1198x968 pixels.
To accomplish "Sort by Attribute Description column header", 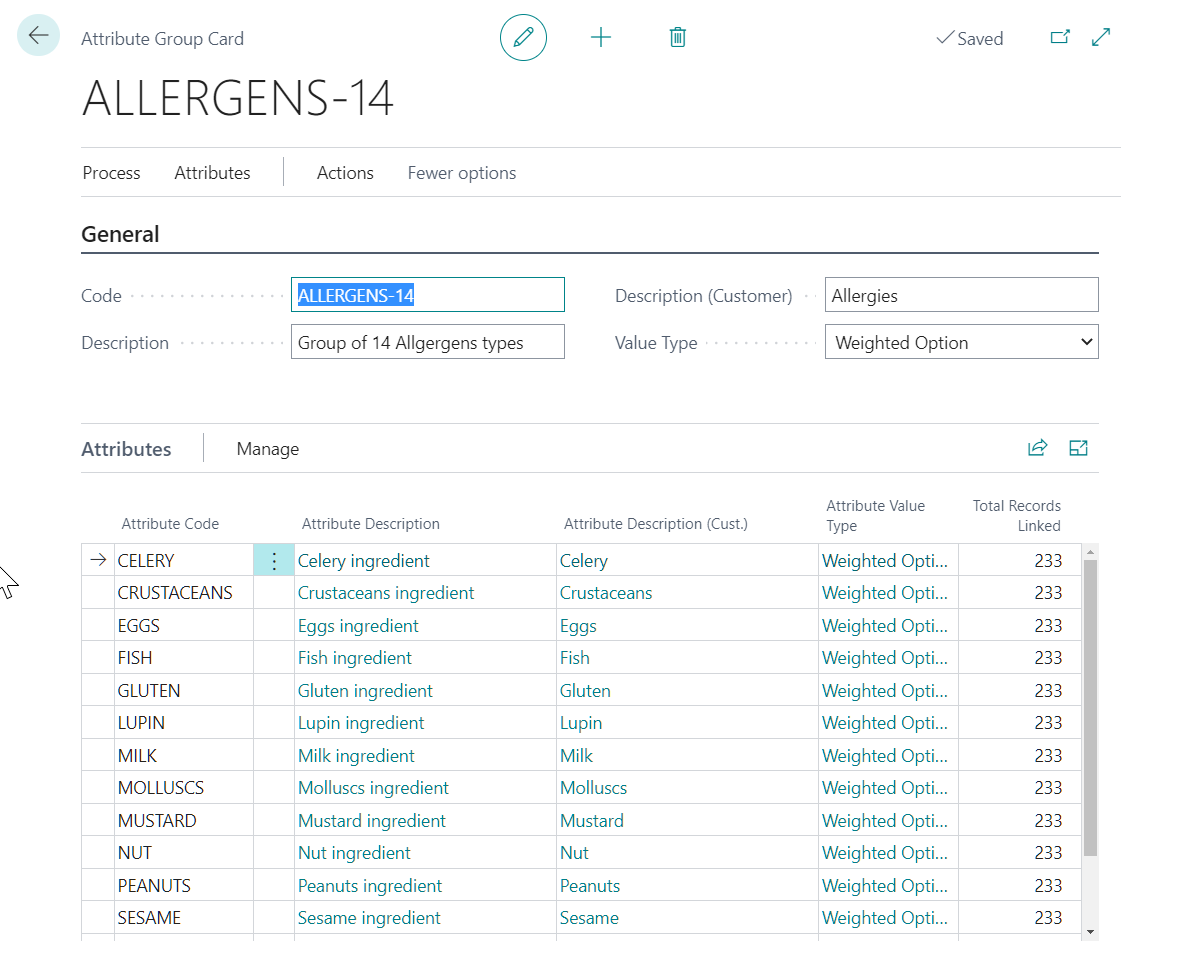I will click(371, 524).
